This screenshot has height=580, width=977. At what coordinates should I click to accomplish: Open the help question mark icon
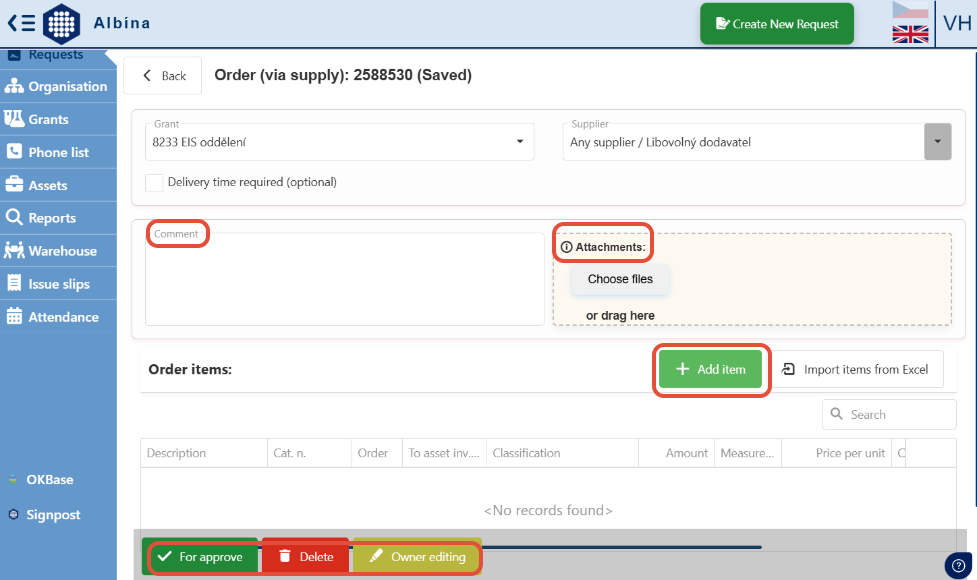pos(958,566)
